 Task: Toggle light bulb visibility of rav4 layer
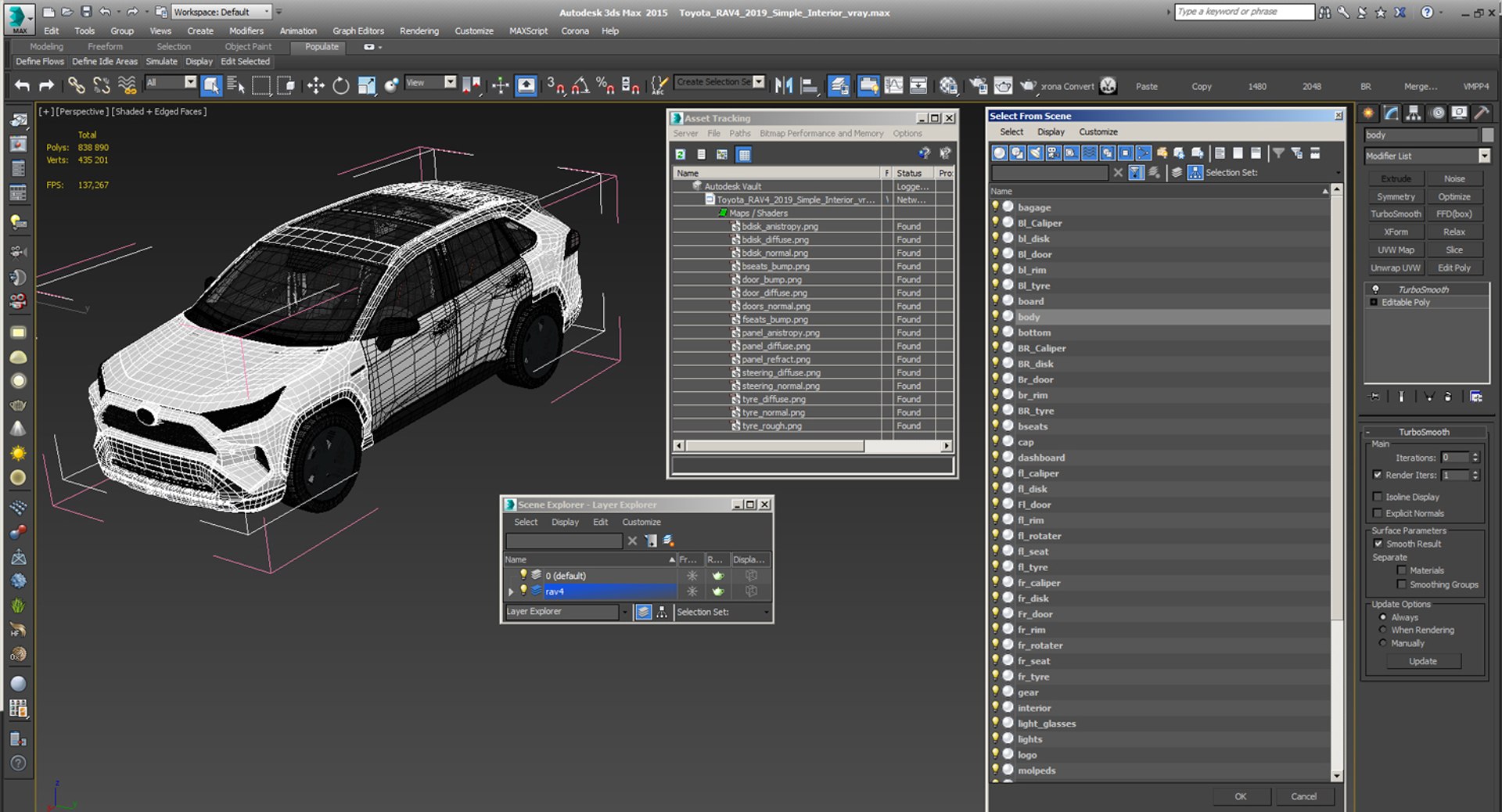coord(523,591)
